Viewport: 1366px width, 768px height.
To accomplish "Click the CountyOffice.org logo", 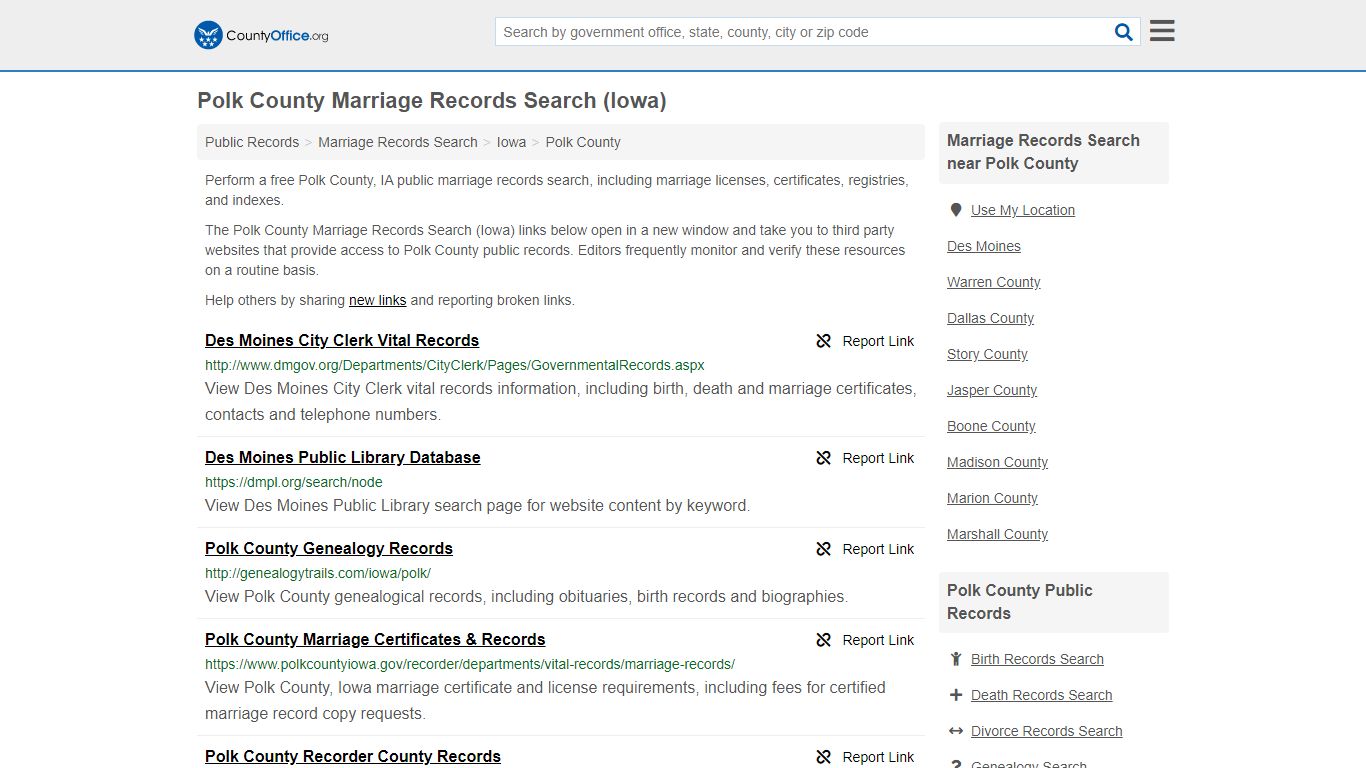I will coord(261,35).
